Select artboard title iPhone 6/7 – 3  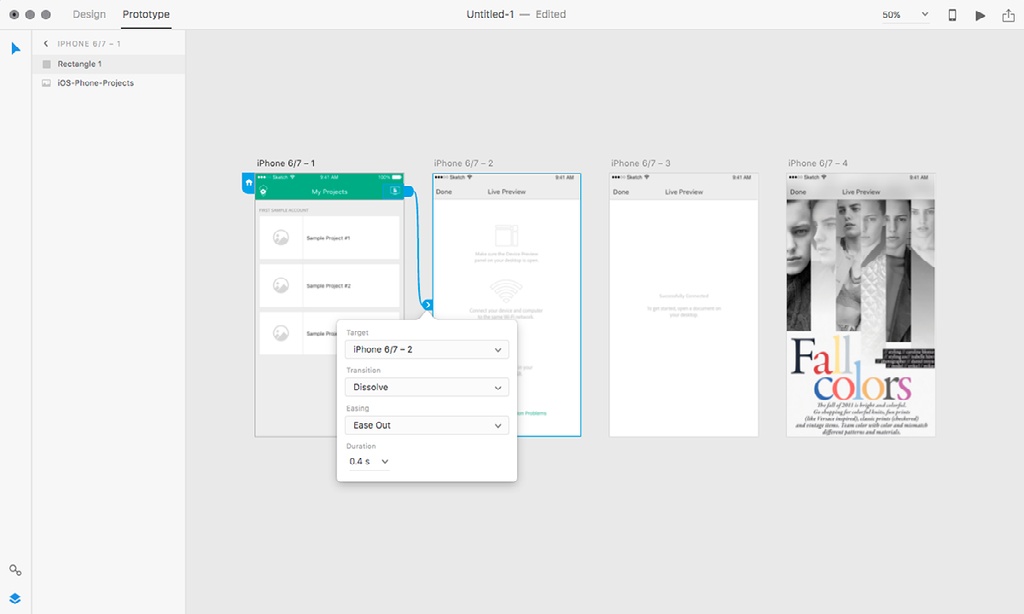click(641, 163)
